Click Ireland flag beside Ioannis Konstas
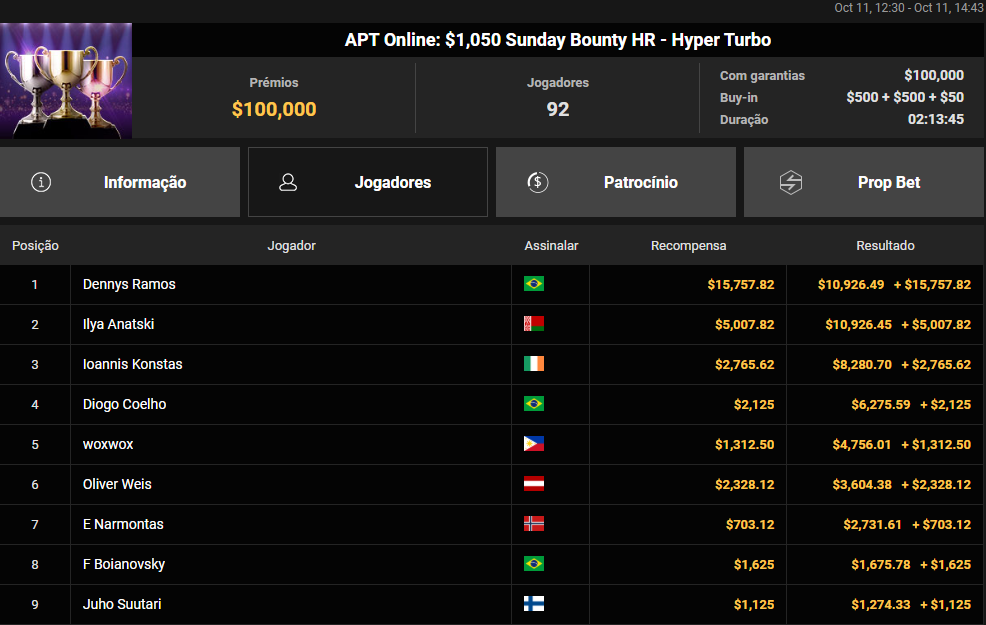Viewport: 986px width, 625px height. tap(534, 364)
